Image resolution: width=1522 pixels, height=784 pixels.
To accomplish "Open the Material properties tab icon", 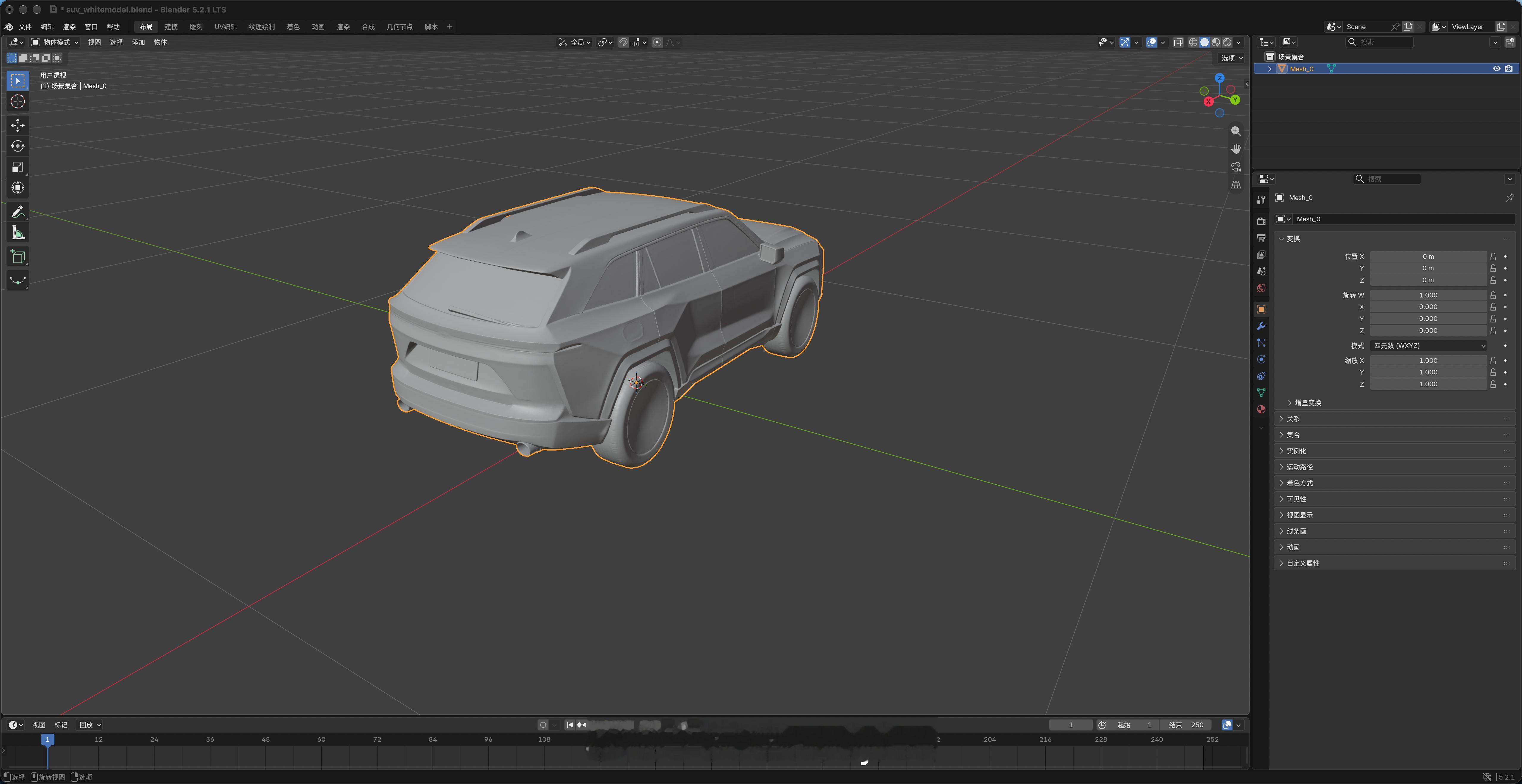I will tap(1261, 409).
